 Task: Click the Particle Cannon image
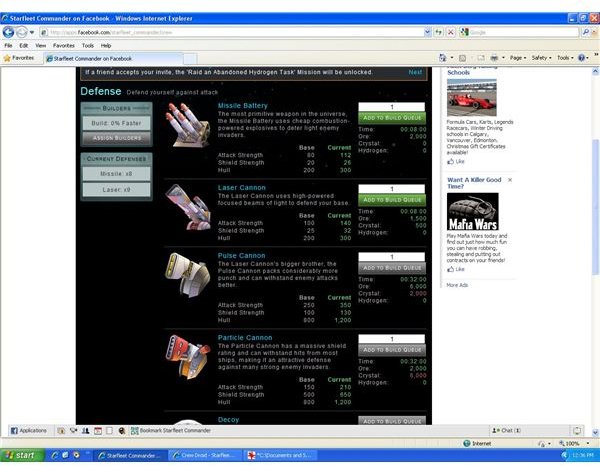pos(188,357)
